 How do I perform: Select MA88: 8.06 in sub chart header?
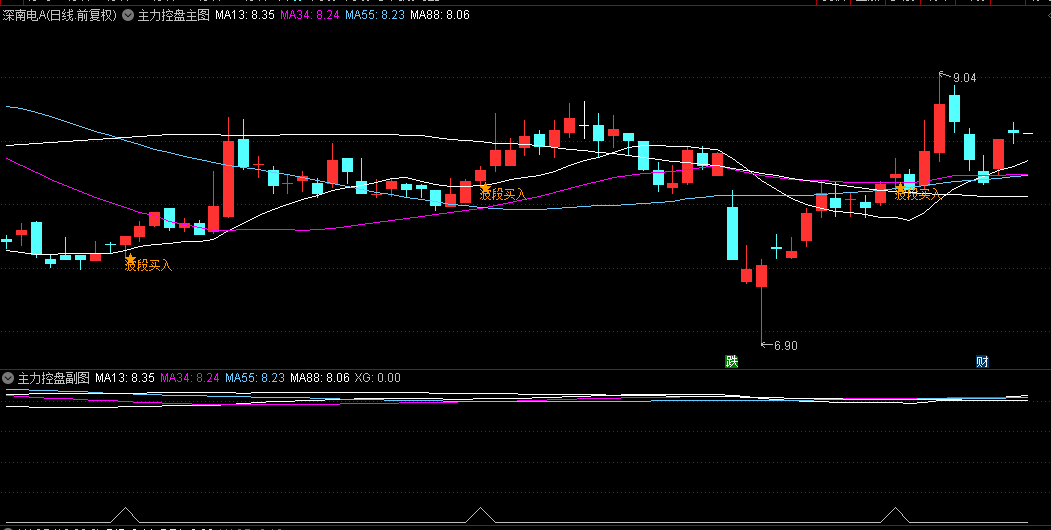pyautogui.click(x=320, y=378)
